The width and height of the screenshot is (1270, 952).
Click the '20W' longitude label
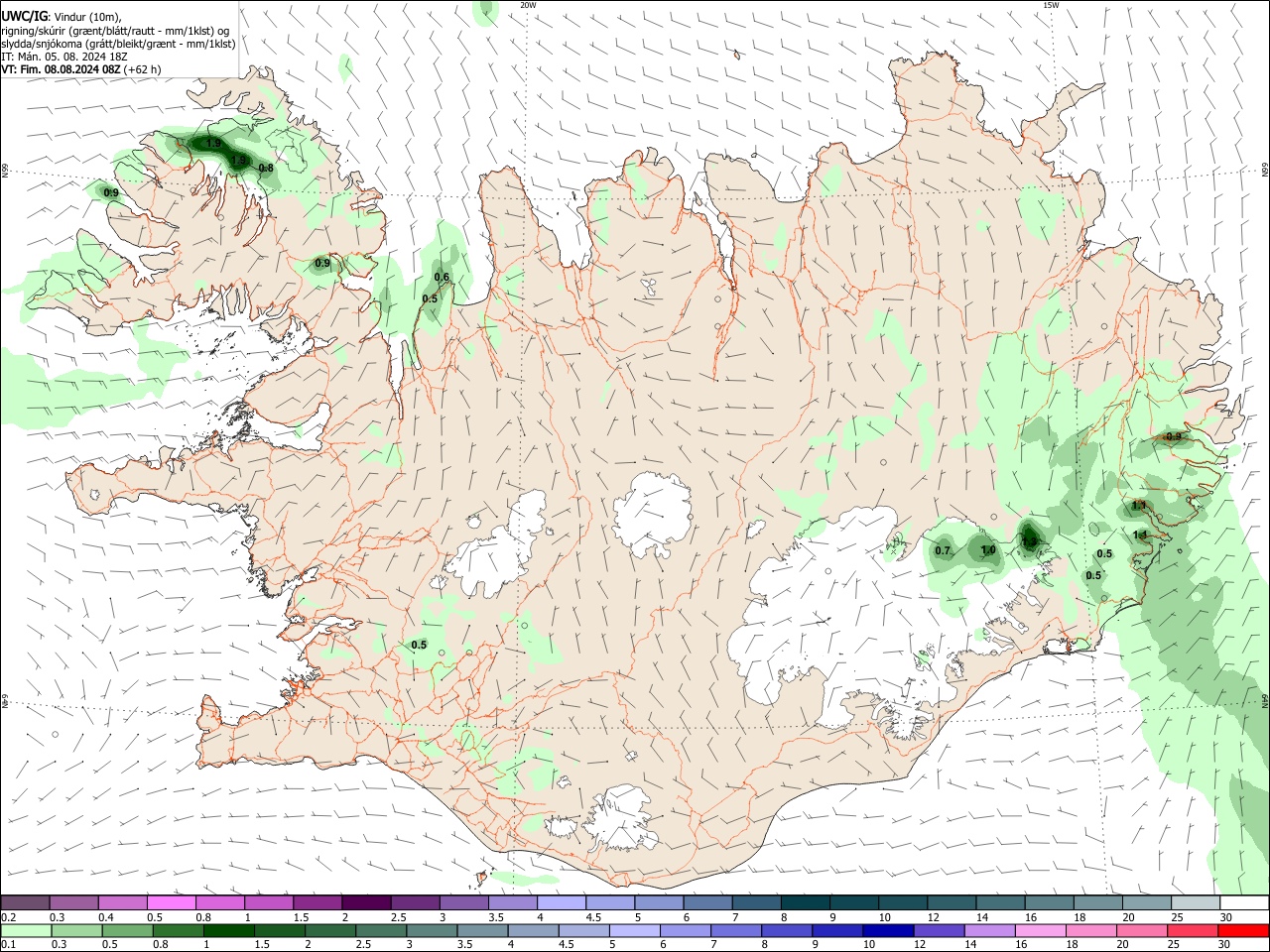click(528, 5)
